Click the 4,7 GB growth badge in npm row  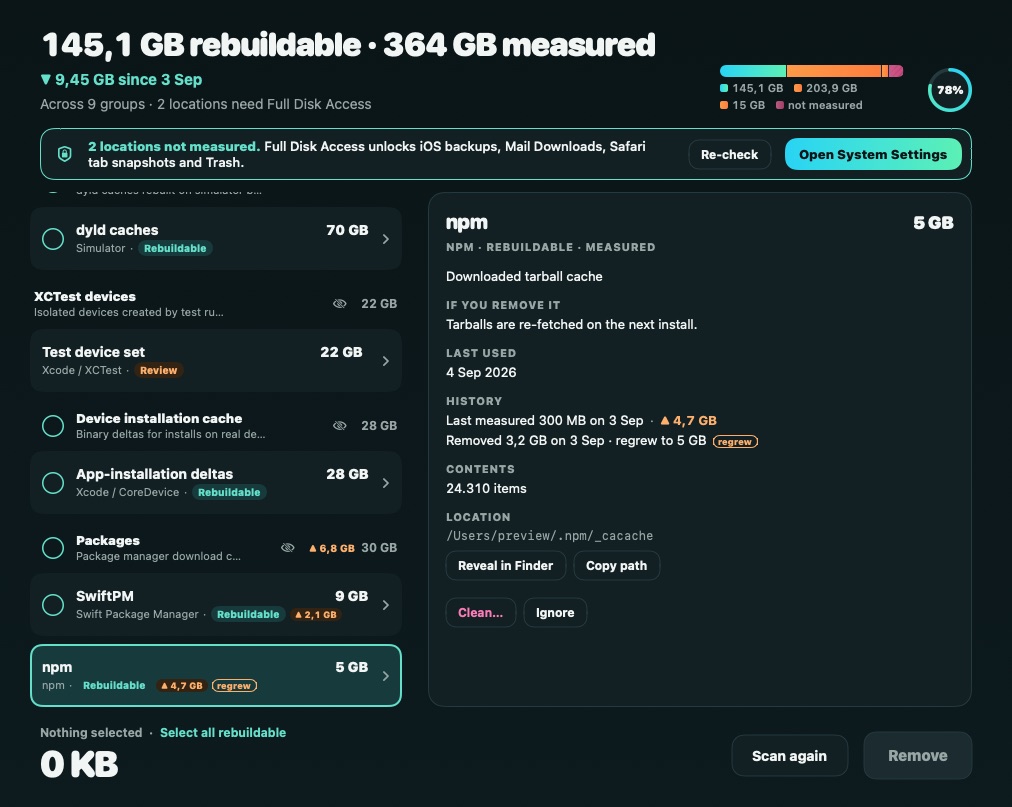point(181,686)
